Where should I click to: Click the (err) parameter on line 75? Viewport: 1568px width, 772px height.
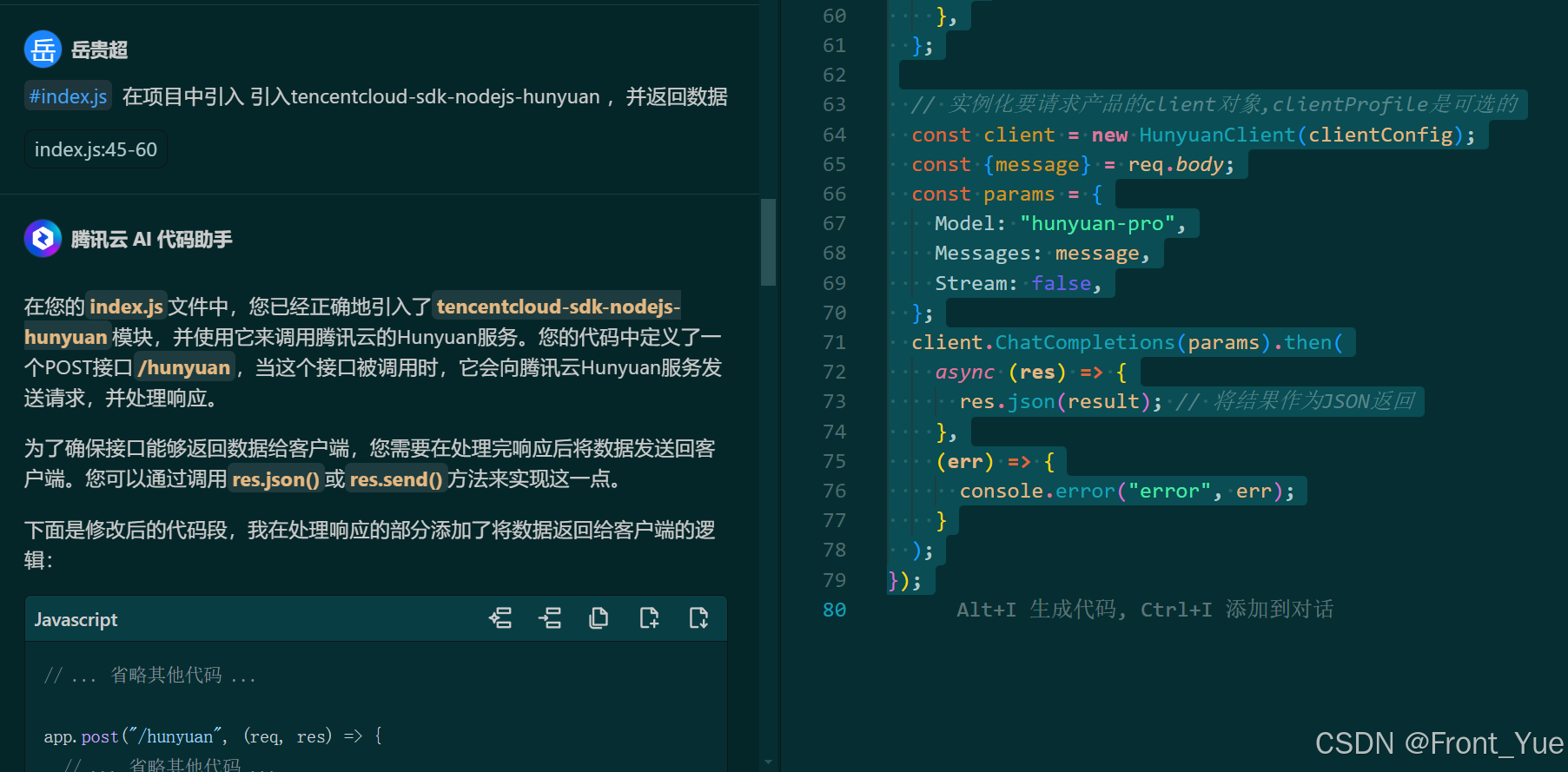coord(964,461)
